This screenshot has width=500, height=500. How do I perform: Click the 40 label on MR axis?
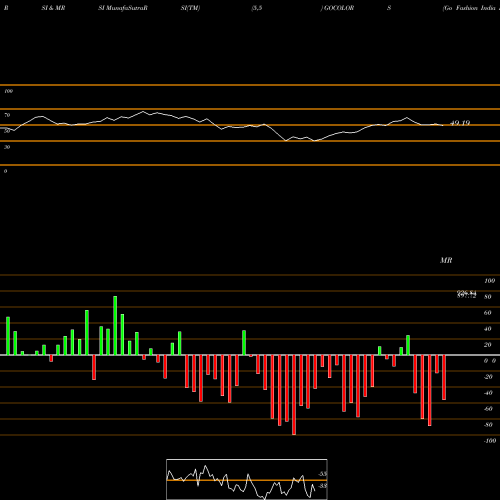pyautogui.click(x=488, y=329)
